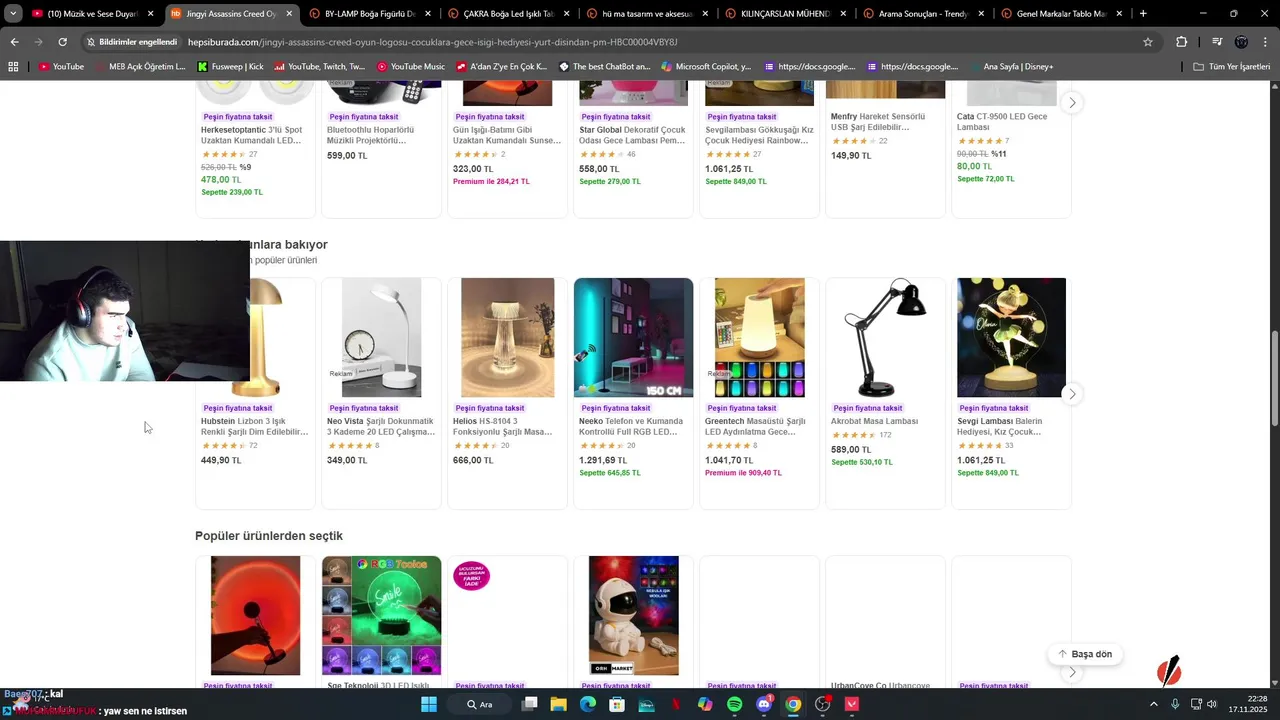The height and width of the screenshot is (720, 1280).
Task: Open Spotify from taskbar
Action: pos(735,704)
